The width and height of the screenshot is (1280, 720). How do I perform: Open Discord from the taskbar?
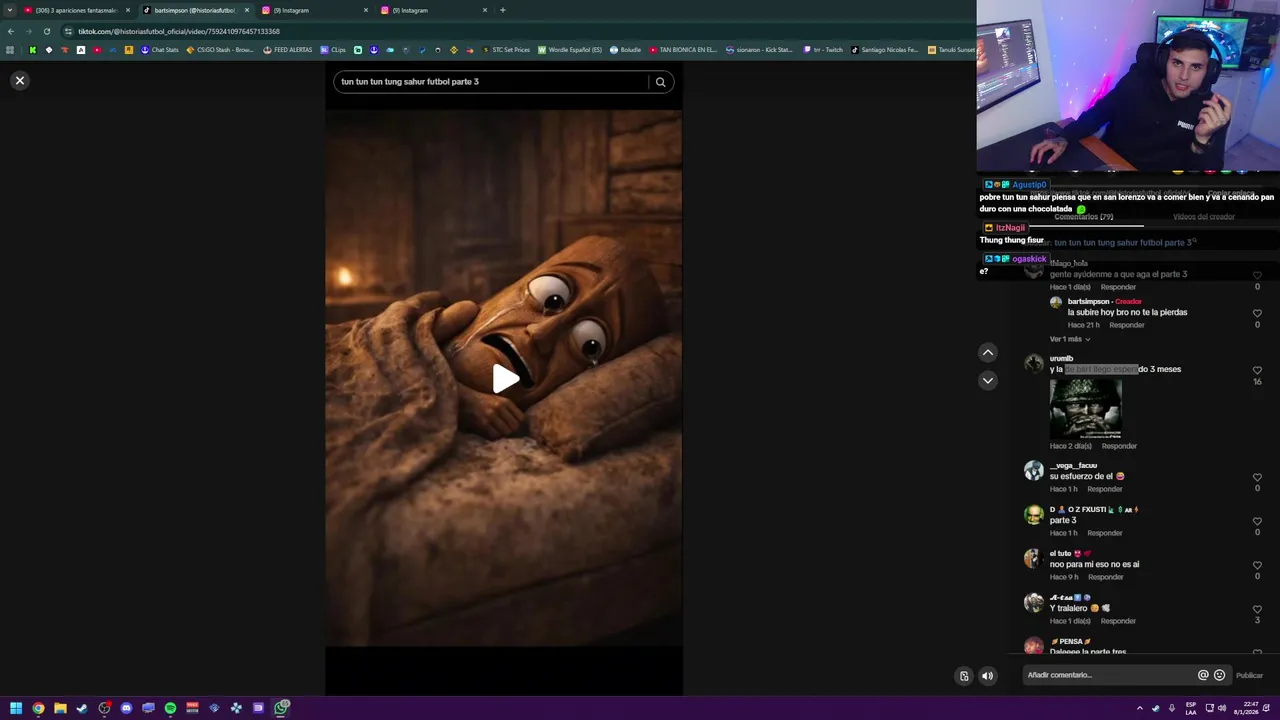126,708
